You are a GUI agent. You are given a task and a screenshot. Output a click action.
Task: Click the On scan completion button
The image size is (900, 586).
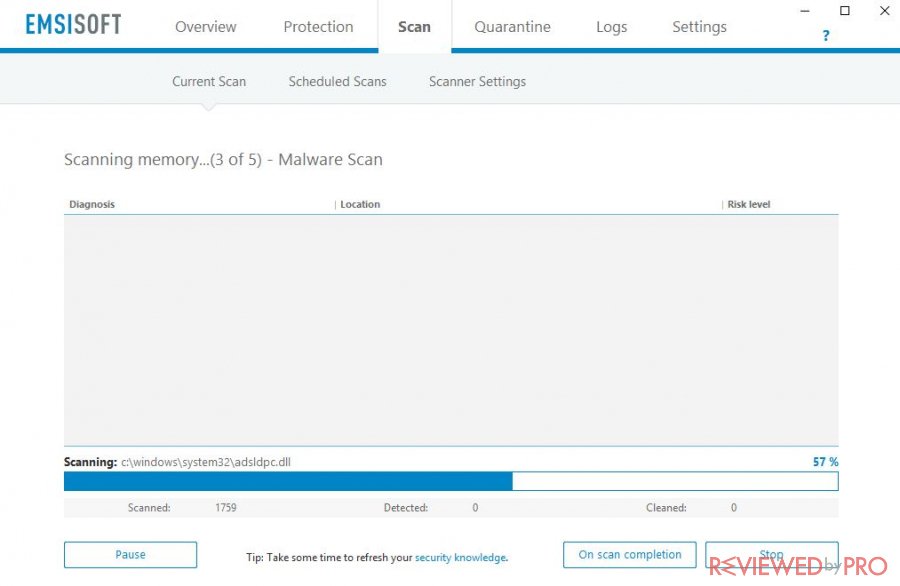pyautogui.click(x=630, y=554)
